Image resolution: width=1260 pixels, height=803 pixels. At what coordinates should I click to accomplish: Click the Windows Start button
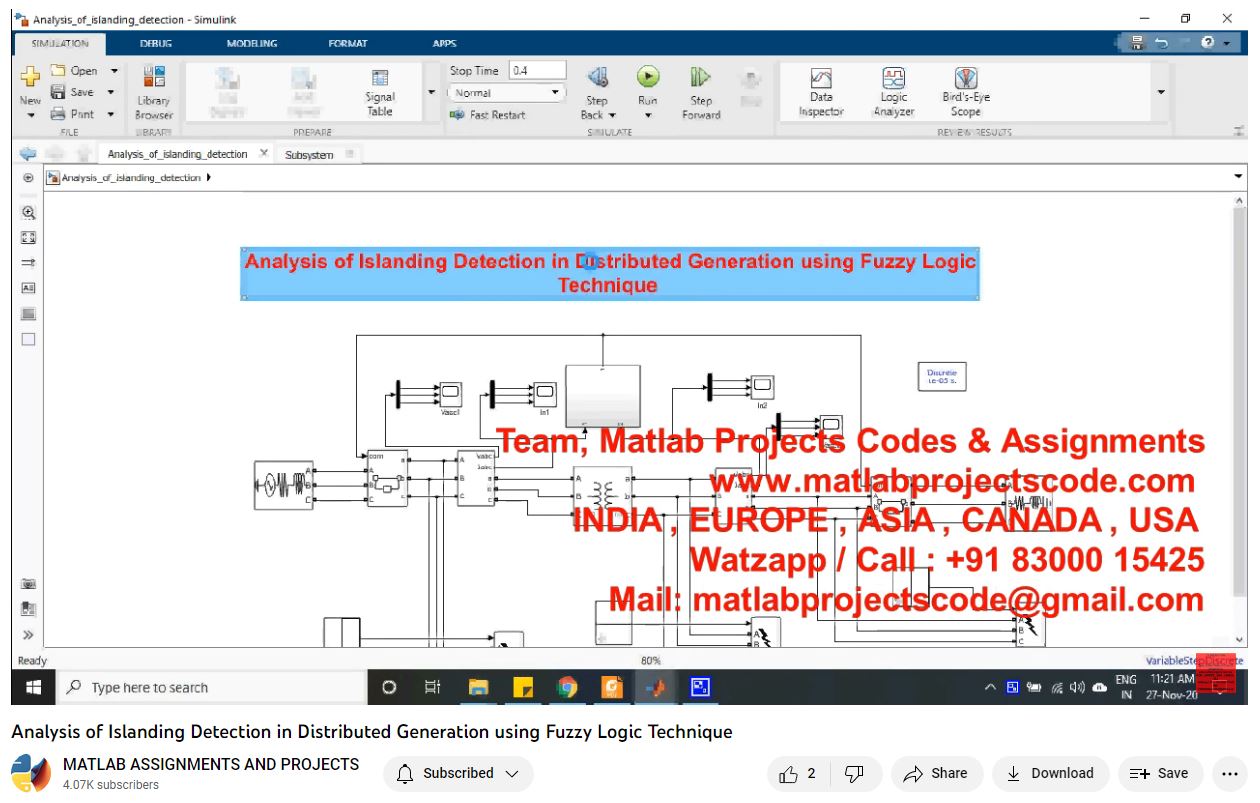coord(32,687)
